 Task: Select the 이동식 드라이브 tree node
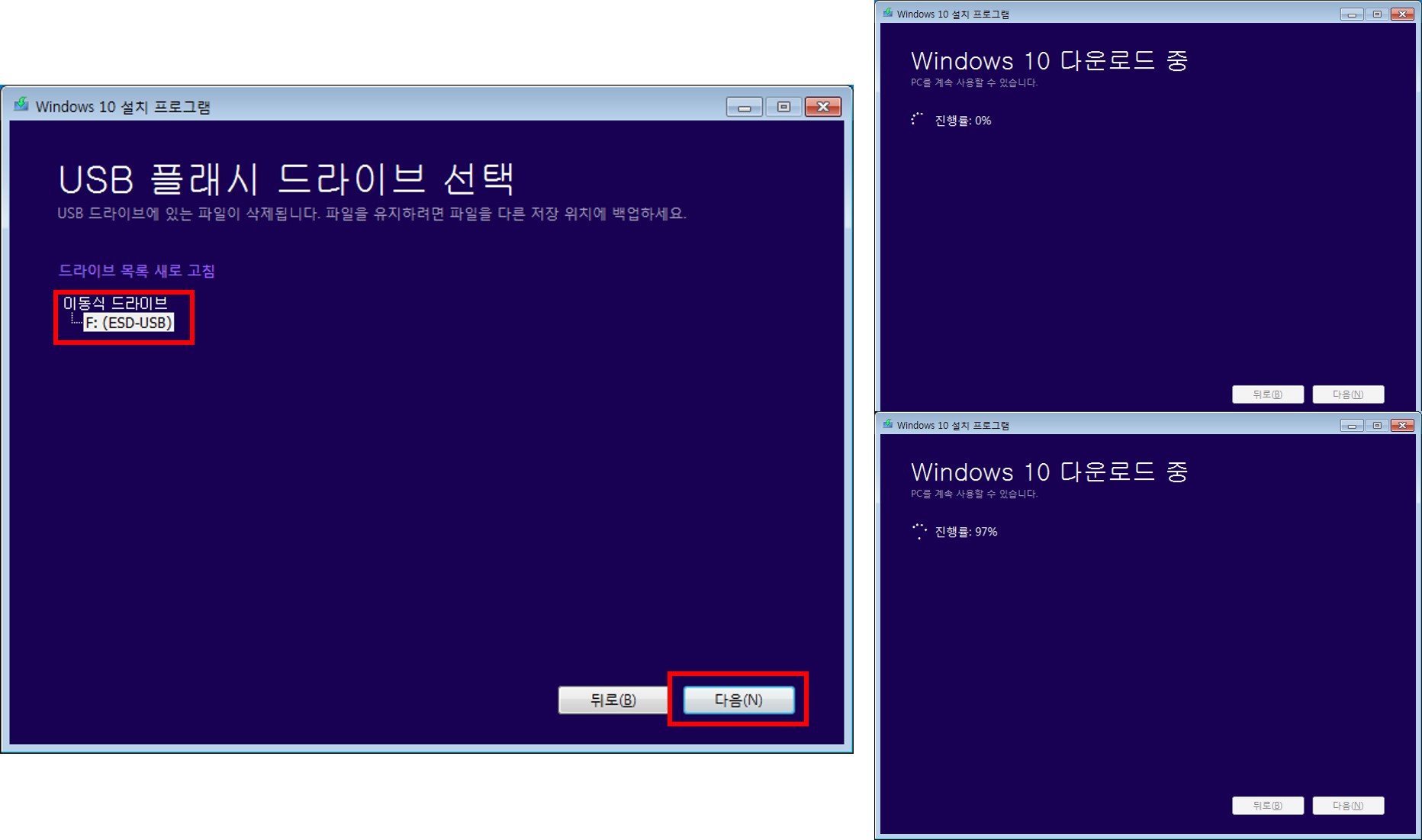coord(115,303)
